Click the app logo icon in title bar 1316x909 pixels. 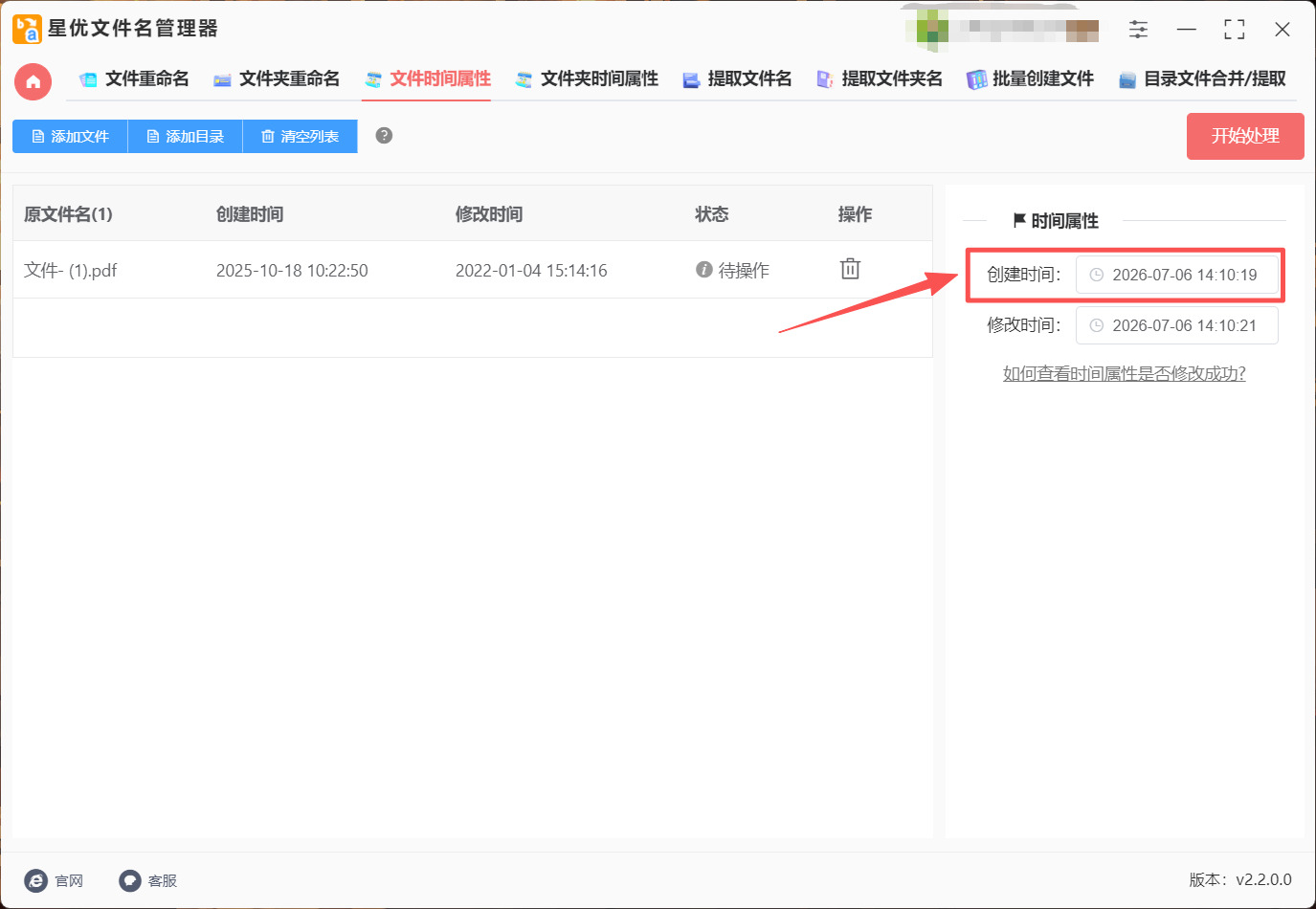(x=27, y=30)
